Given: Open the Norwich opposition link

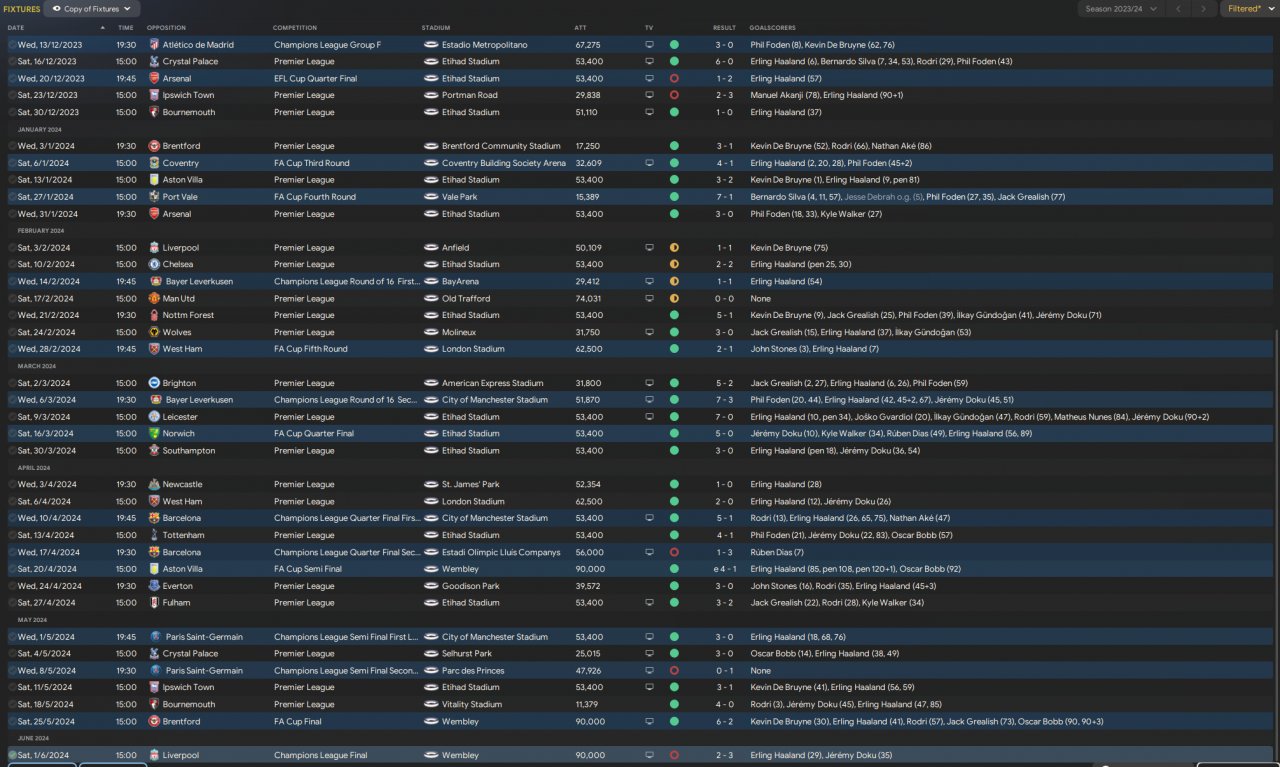Looking at the screenshot, I should [178, 434].
